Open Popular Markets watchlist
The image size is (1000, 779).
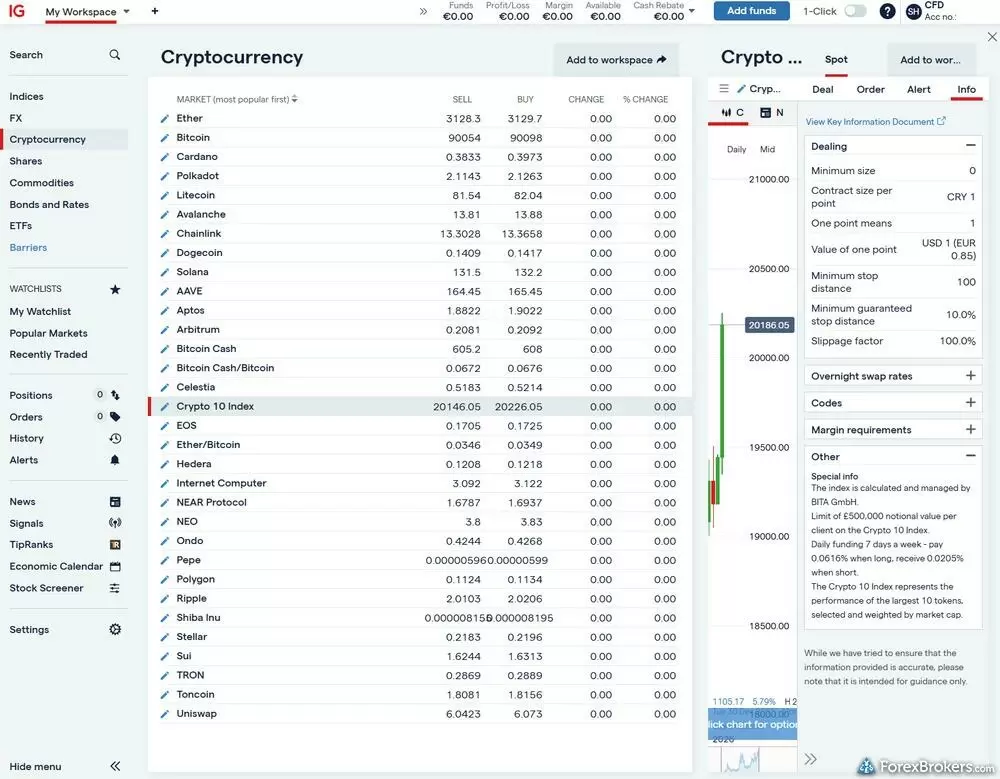(48, 333)
